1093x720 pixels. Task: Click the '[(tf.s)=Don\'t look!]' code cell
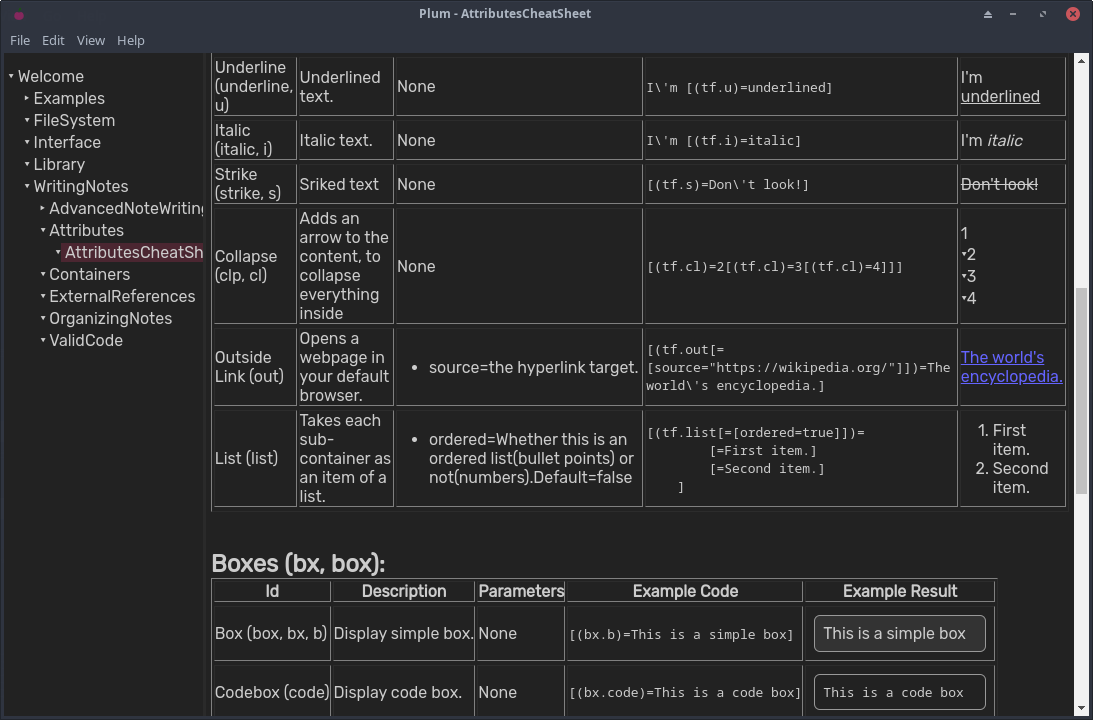click(801, 184)
